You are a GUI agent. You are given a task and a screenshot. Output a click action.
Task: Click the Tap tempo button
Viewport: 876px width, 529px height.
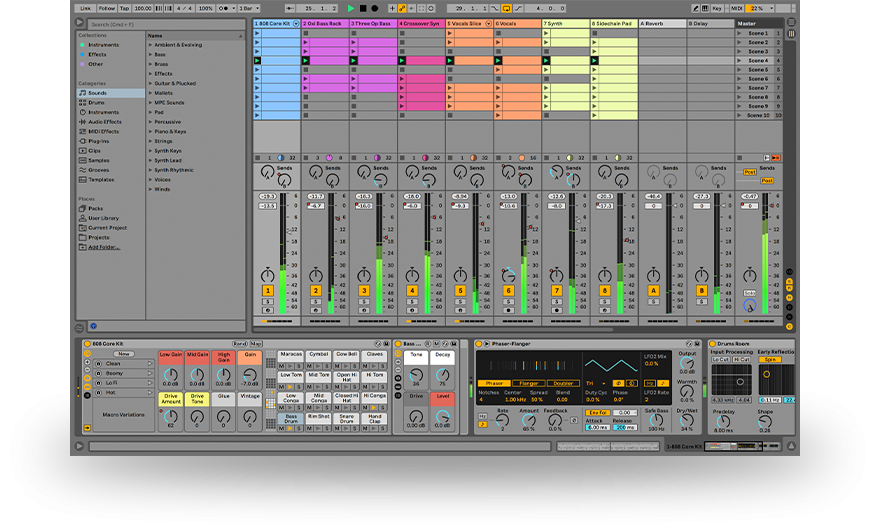(x=123, y=8)
